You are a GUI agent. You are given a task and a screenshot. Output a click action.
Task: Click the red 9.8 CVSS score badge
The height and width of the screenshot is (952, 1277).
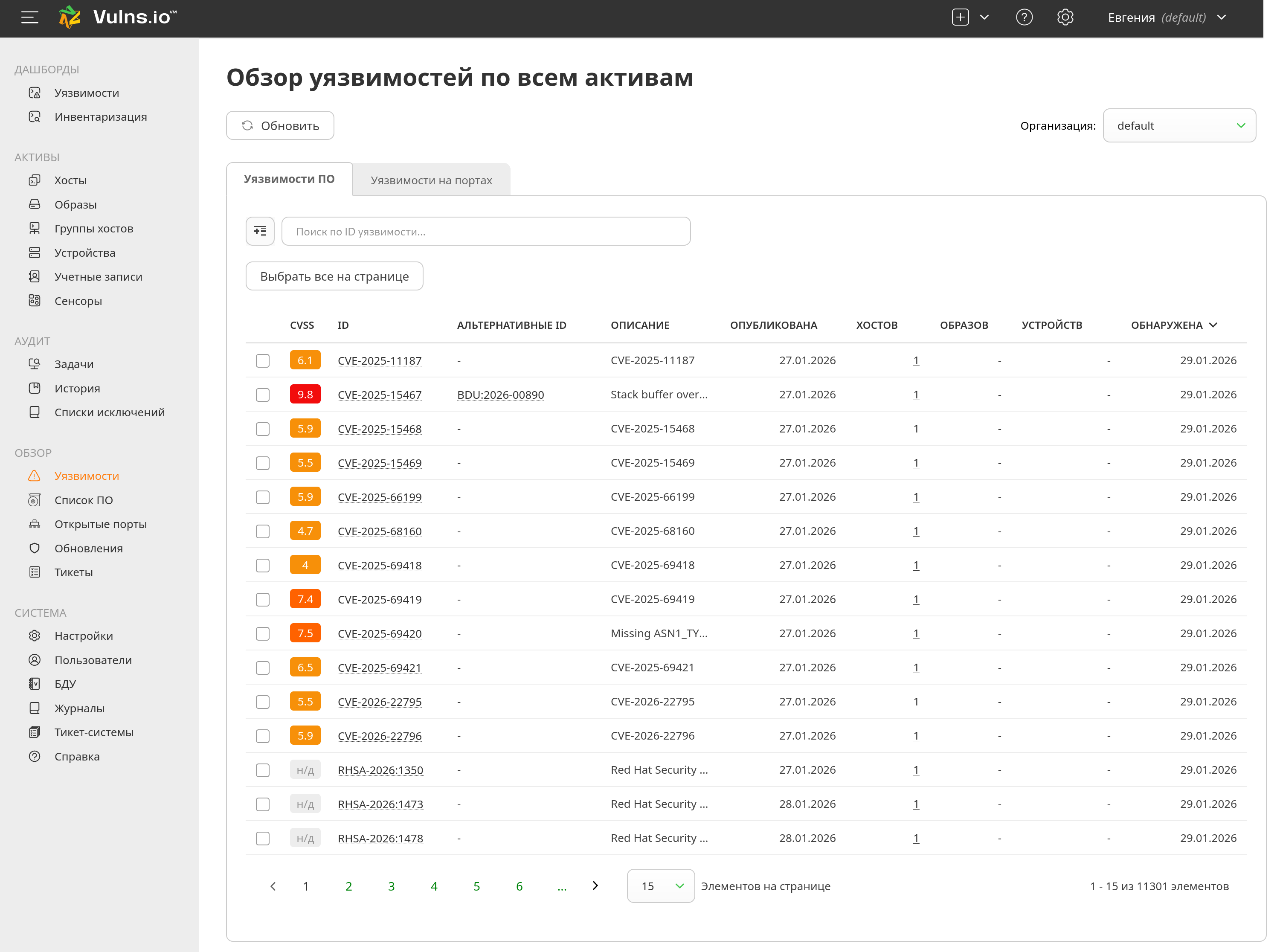click(x=305, y=395)
